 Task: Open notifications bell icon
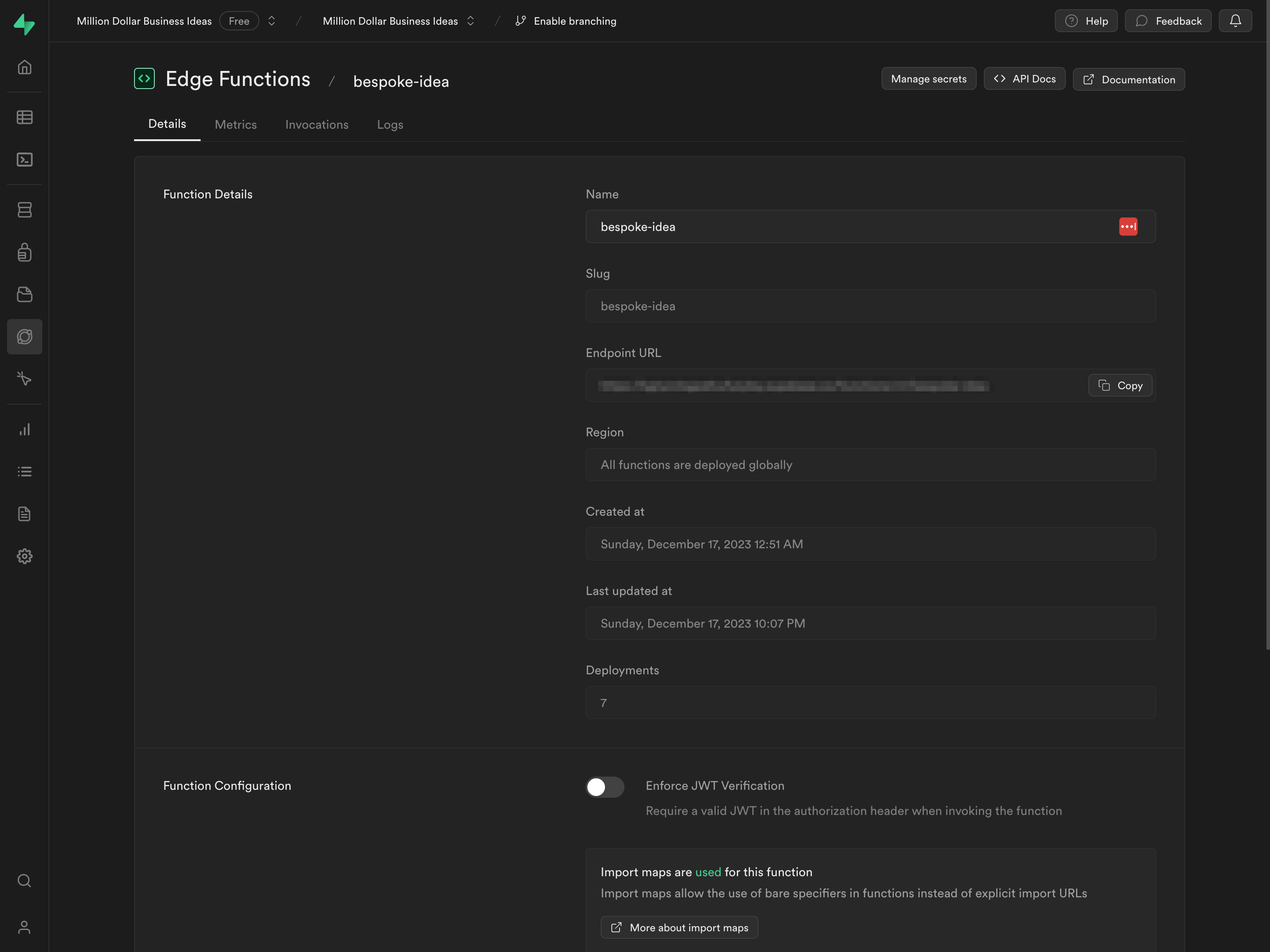[1235, 21]
